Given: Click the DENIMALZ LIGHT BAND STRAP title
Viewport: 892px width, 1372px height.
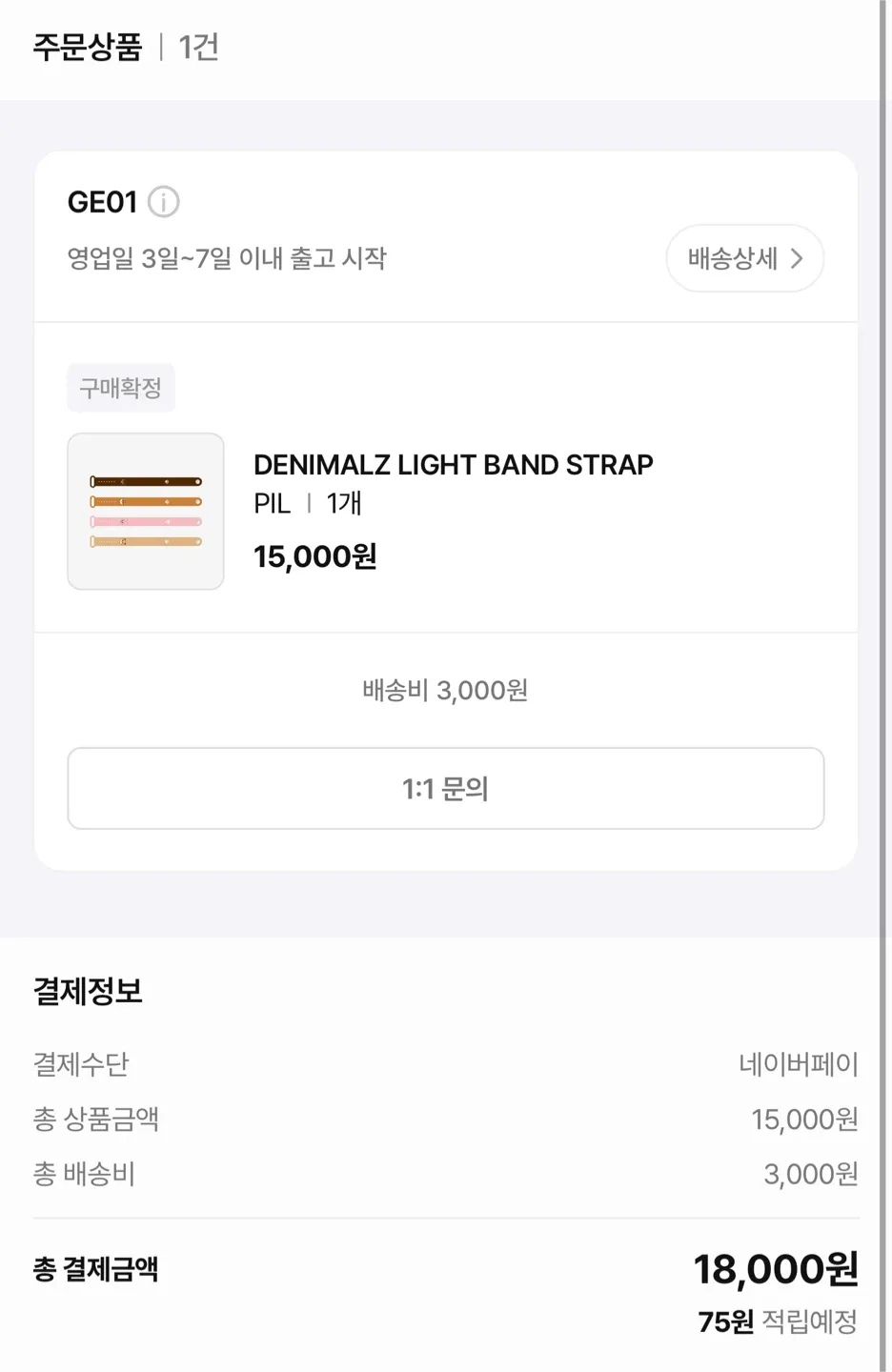Looking at the screenshot, I should 453,465.
